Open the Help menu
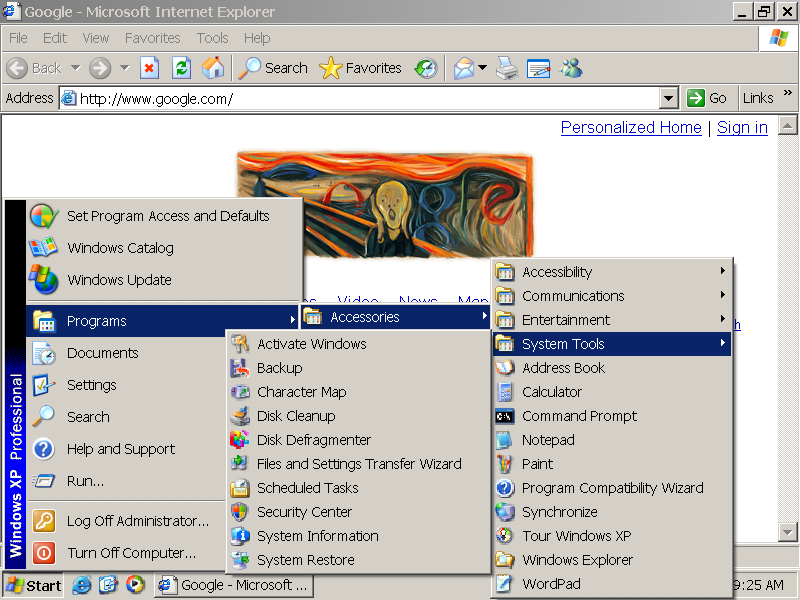 pos(257,38)
